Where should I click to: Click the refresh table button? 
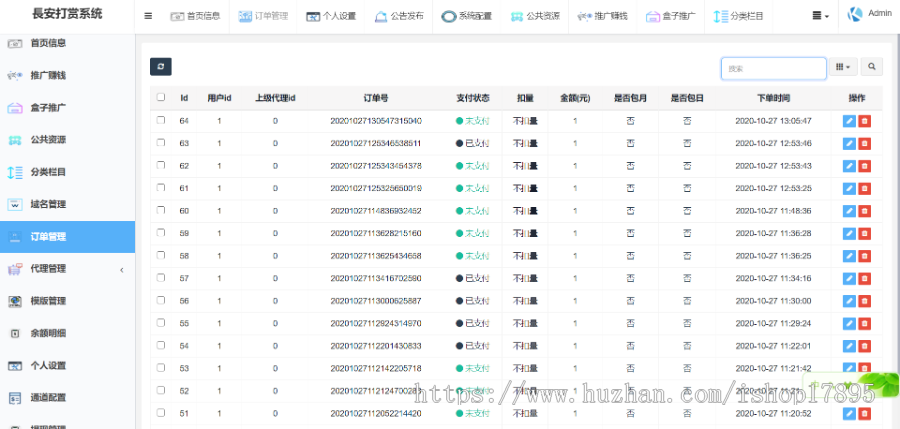160,66
